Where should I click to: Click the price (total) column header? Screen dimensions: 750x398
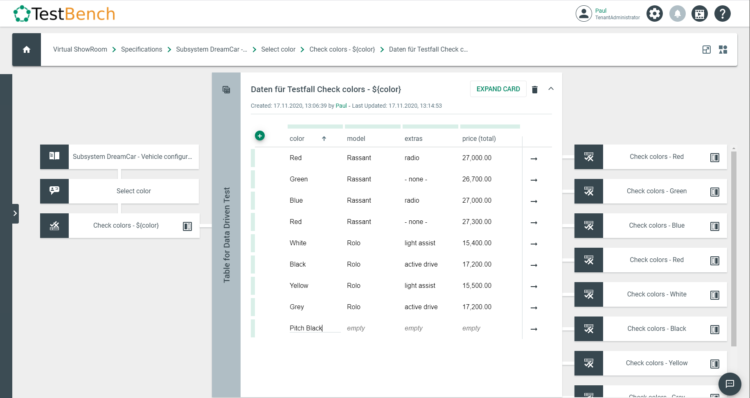click(x=479, y=139)
